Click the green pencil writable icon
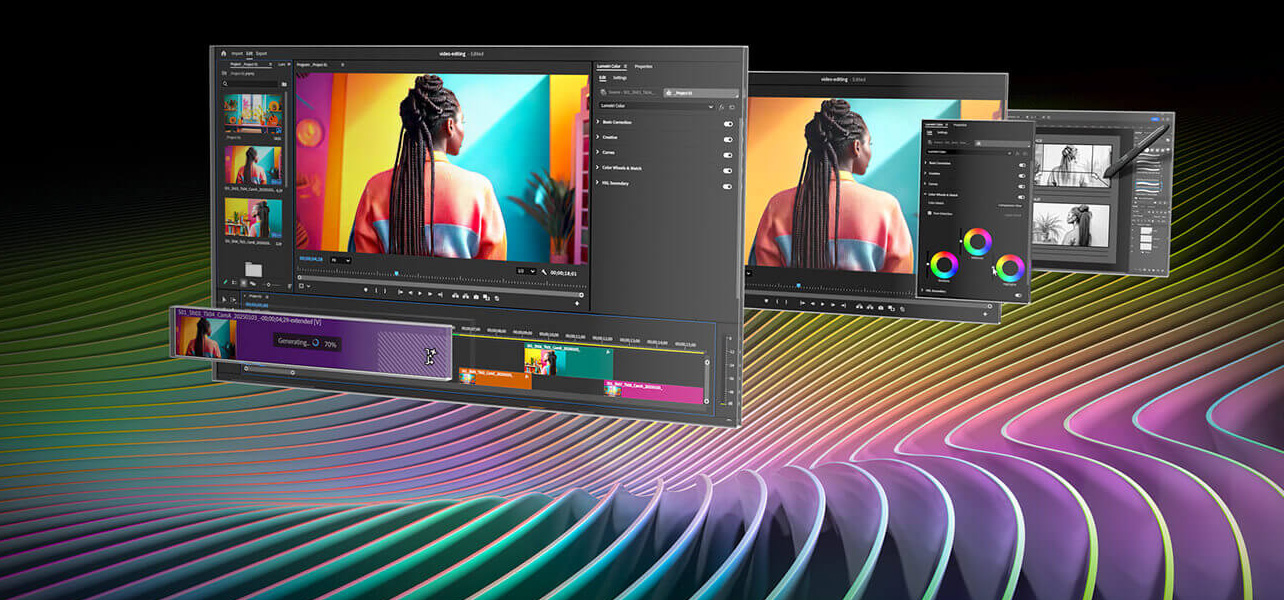The height and width of the screenshot is (600, 1284). coord(225,281)
